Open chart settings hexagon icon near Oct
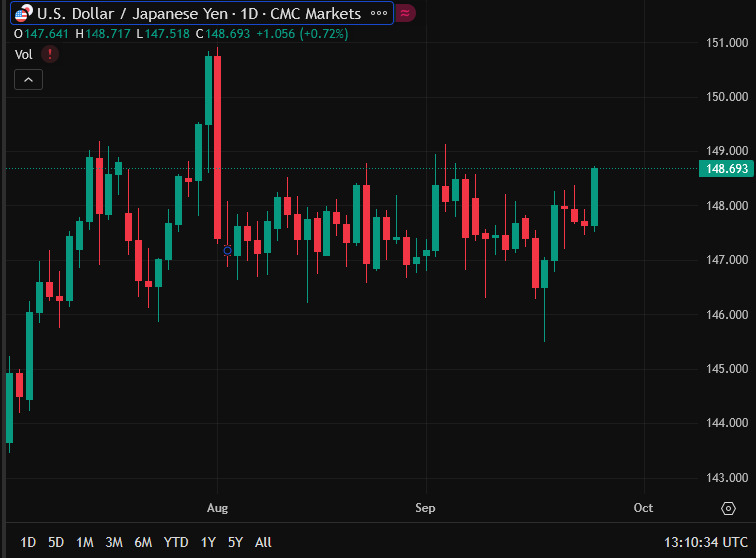This screenshot has width=756, height=558. [x=727, y=508]
